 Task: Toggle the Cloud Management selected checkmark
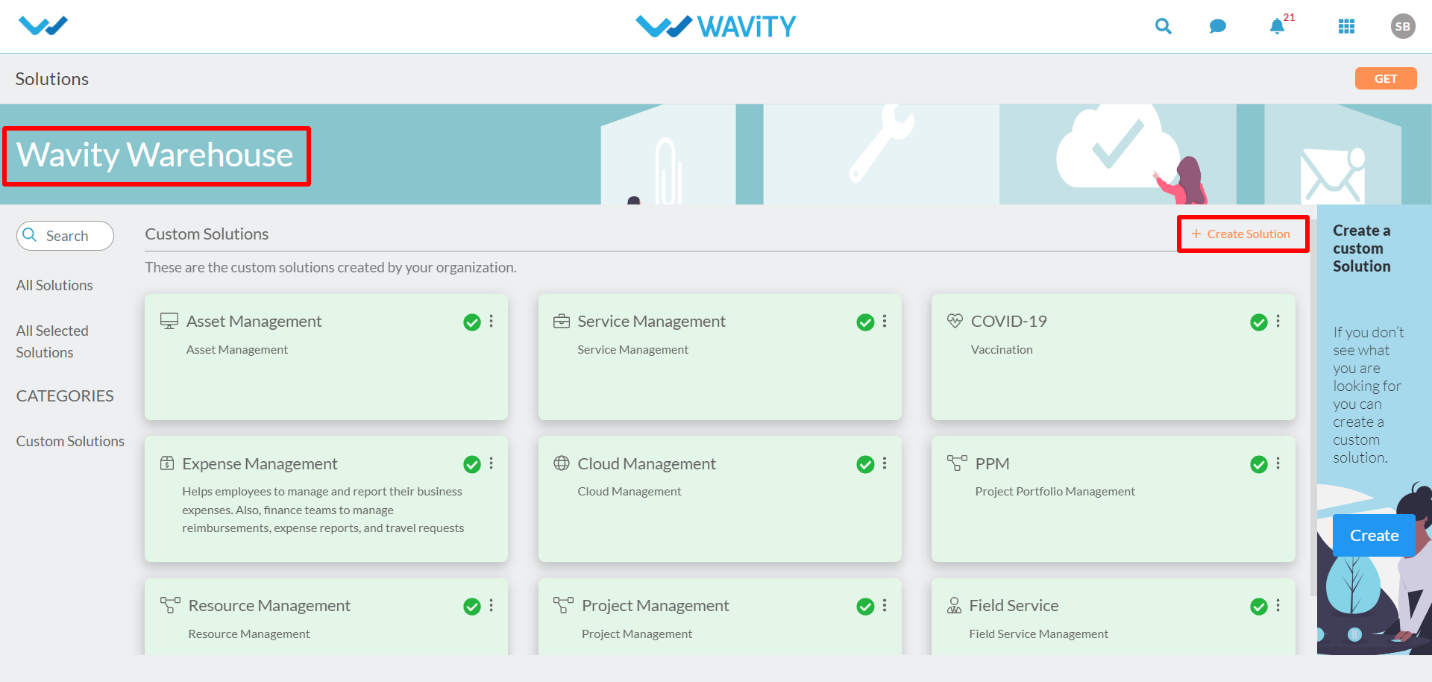[x=865, y=464]
